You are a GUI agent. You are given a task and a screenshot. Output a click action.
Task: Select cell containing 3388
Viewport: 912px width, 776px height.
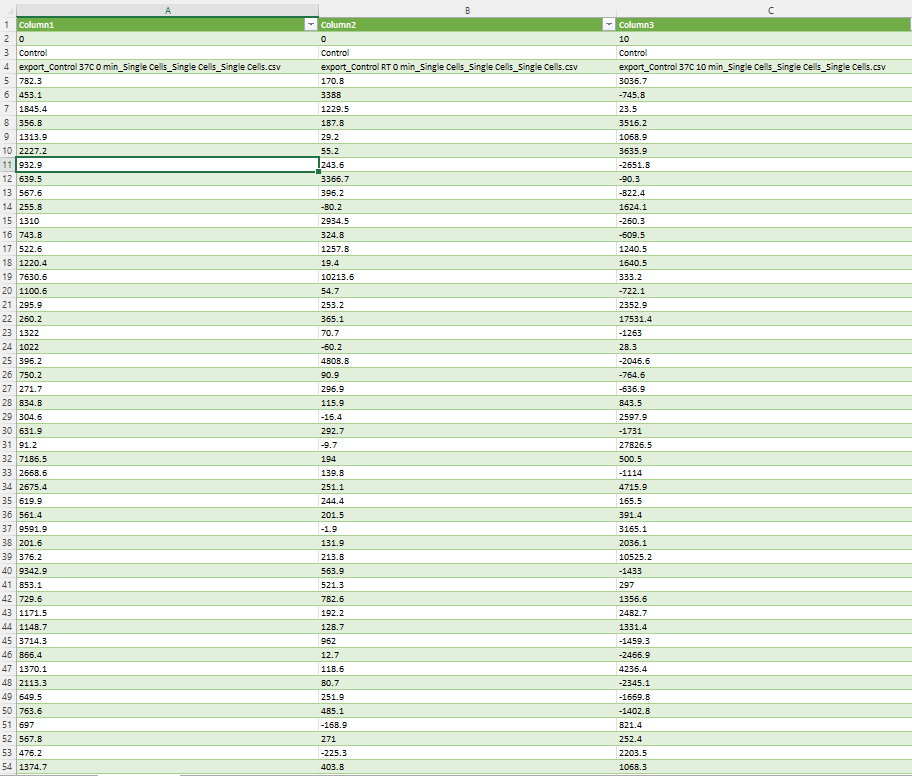coord(467,95)
